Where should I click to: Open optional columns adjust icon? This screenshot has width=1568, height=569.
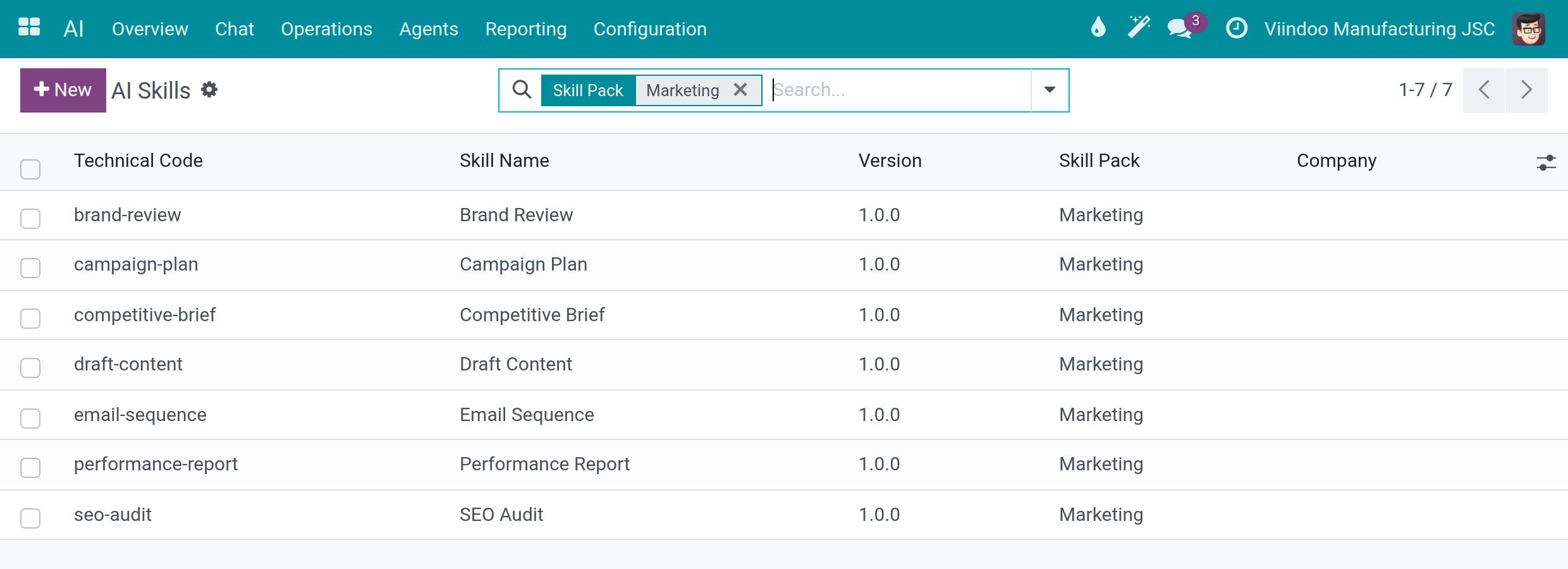[1546, 162]
